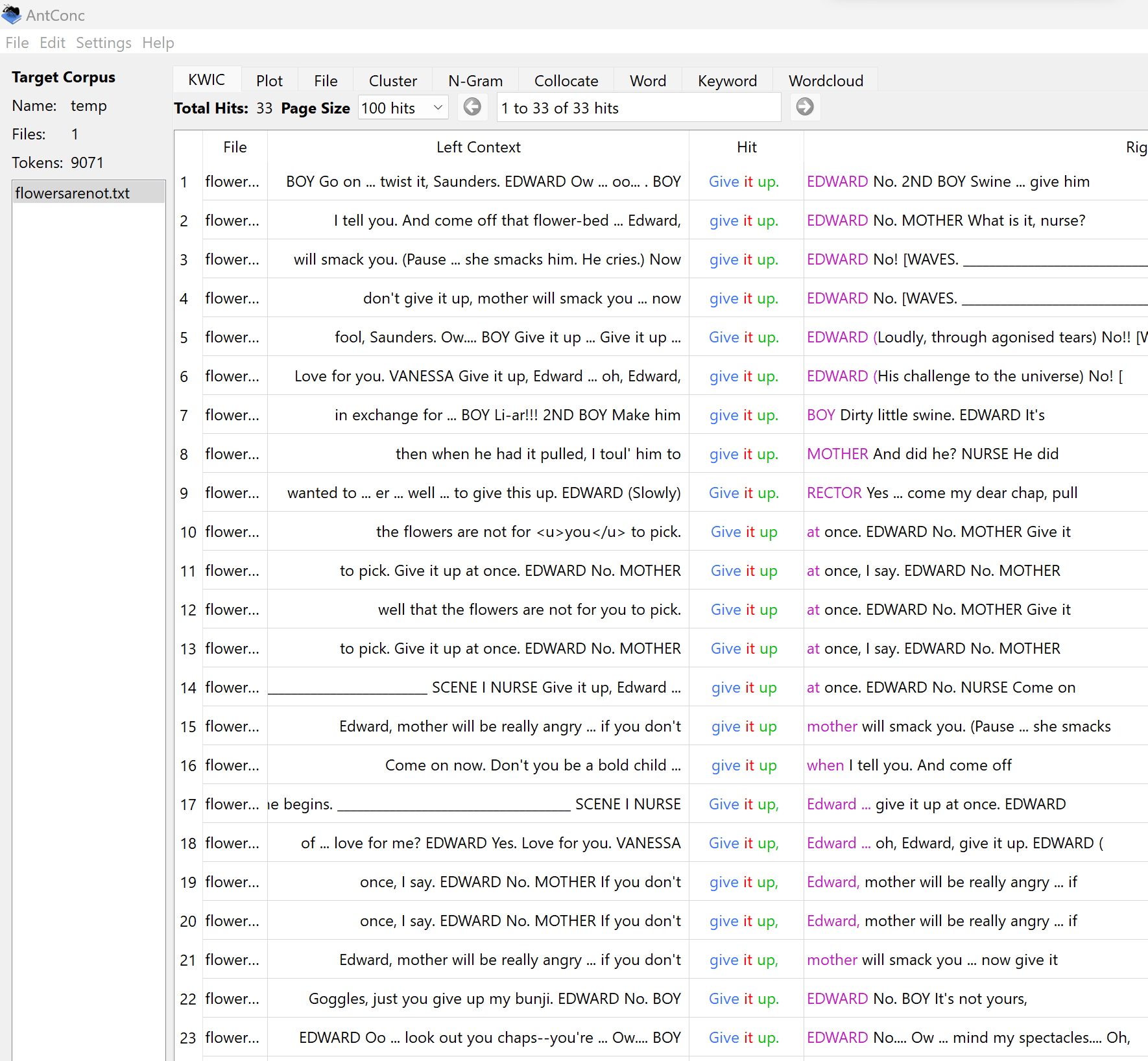
Task: Click the Hit column header
Action: click(747, 147)
